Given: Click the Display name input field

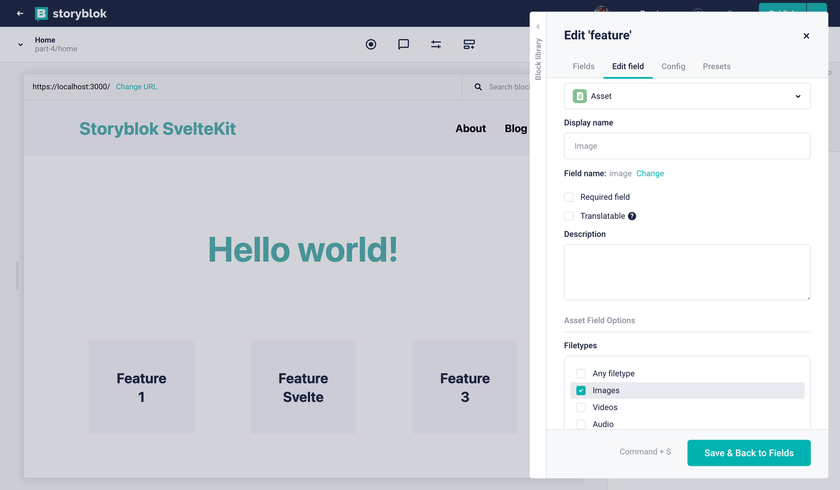Looking at the screenshot, I should click(x=687, y=146).
